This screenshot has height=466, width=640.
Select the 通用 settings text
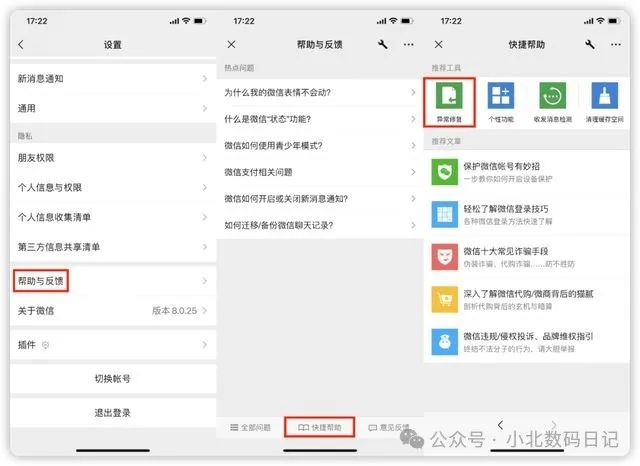point(27,108)
